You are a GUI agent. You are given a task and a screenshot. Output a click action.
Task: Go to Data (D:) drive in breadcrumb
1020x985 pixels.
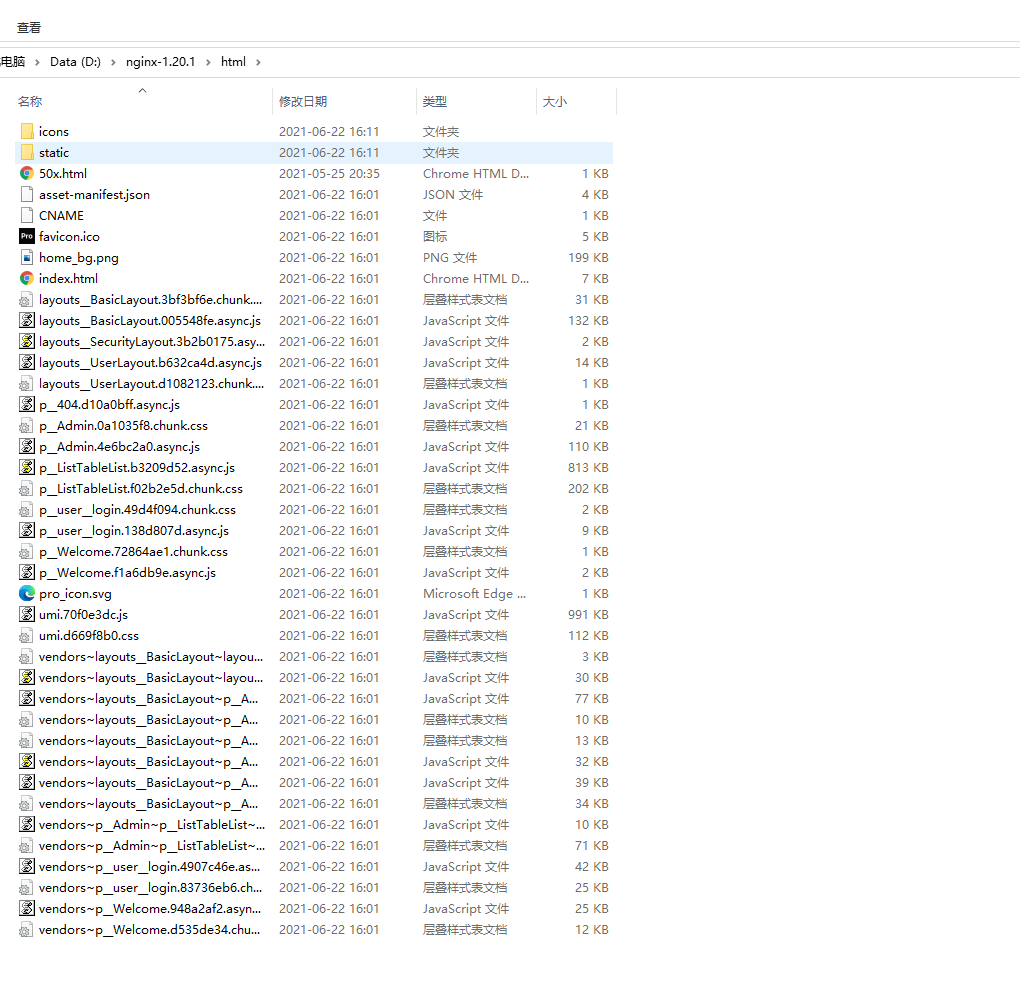pos(75,61)
